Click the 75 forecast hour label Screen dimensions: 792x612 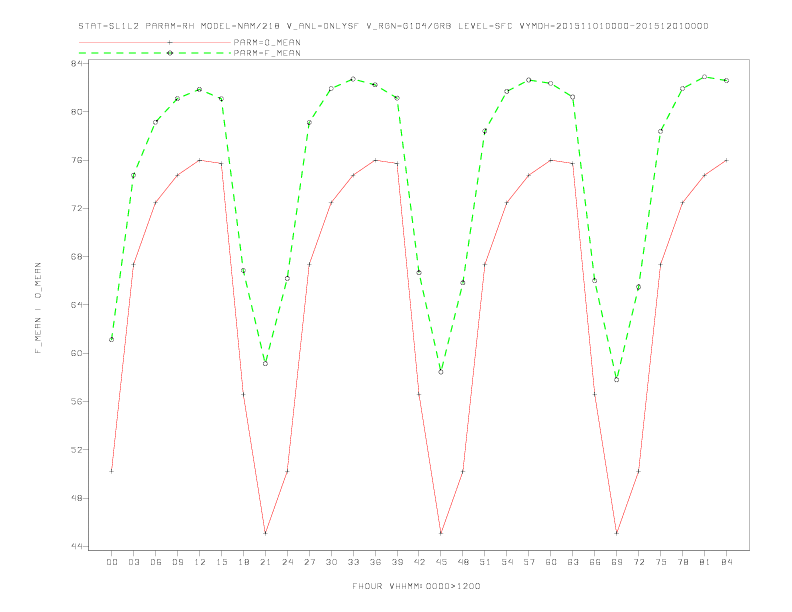[661, 562]
